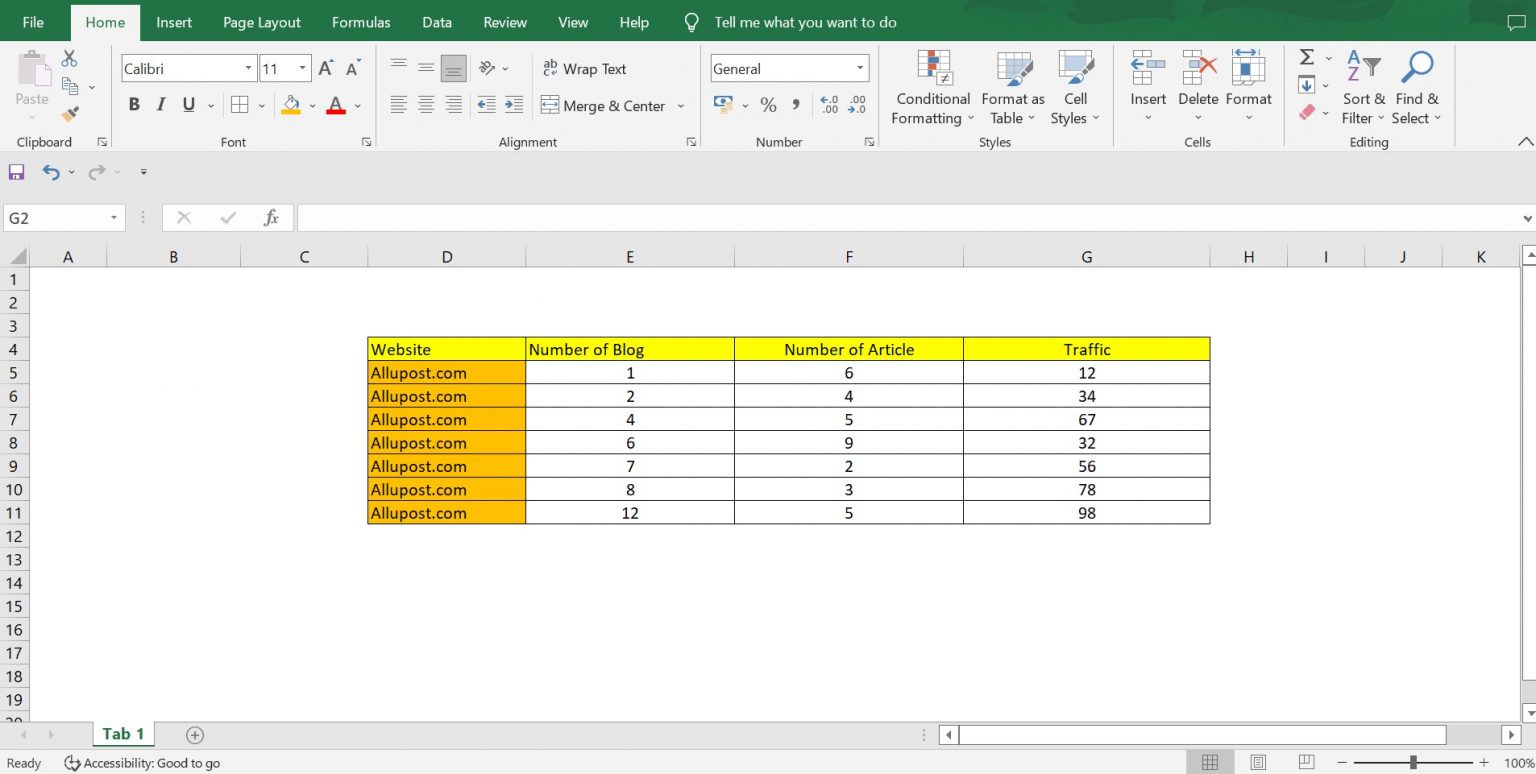Click the Italic formatting icon

161,104
